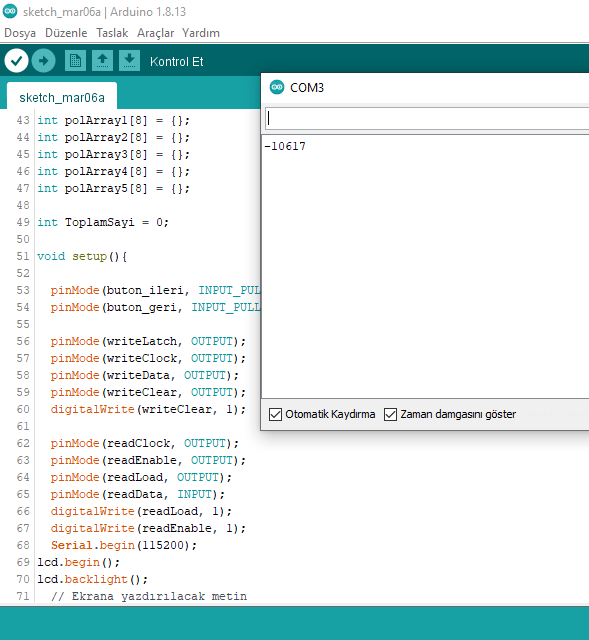Click line 47 polArray5 declaration

[x=113, y=189]
